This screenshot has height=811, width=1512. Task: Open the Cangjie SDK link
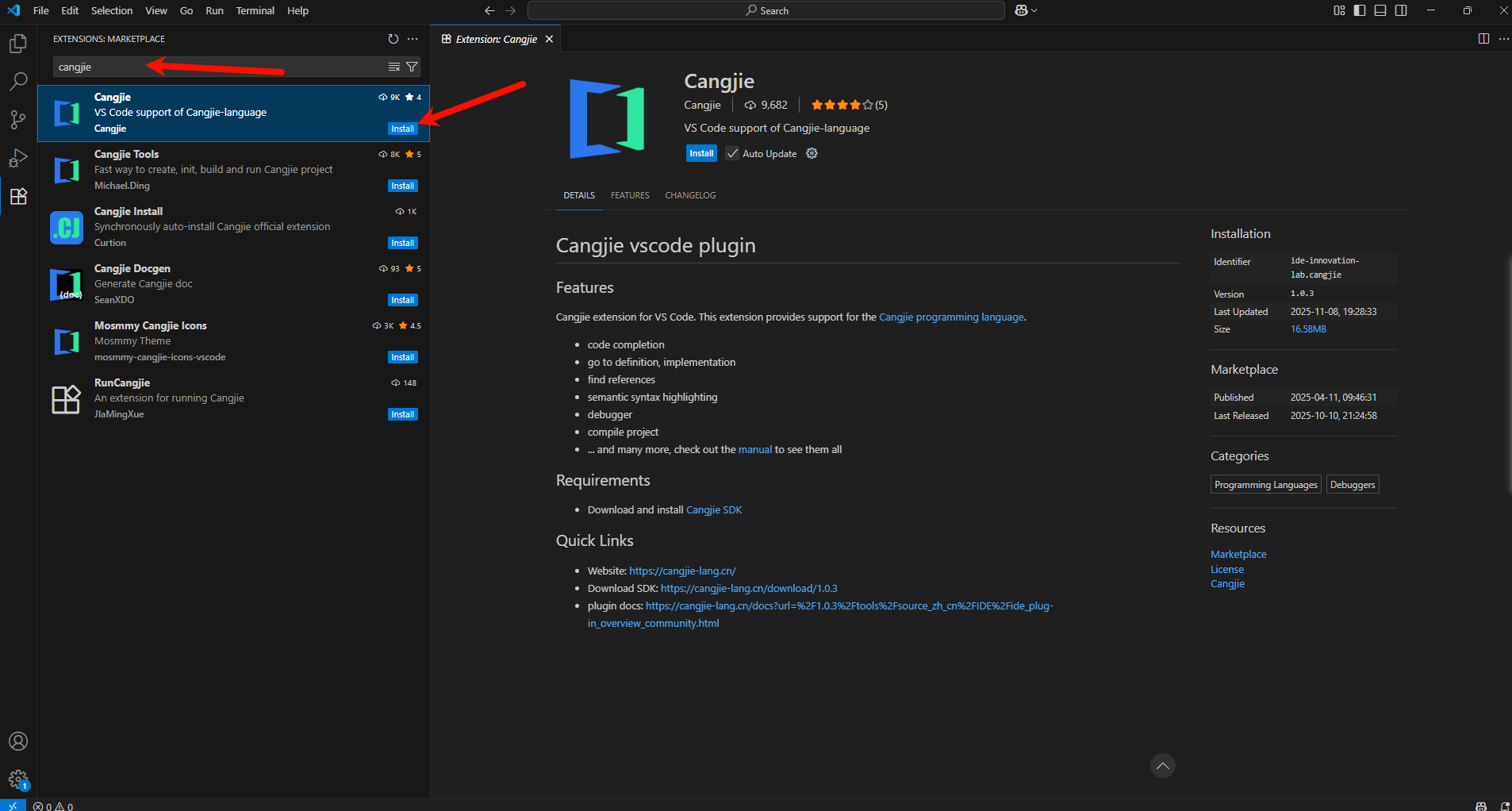714,509
